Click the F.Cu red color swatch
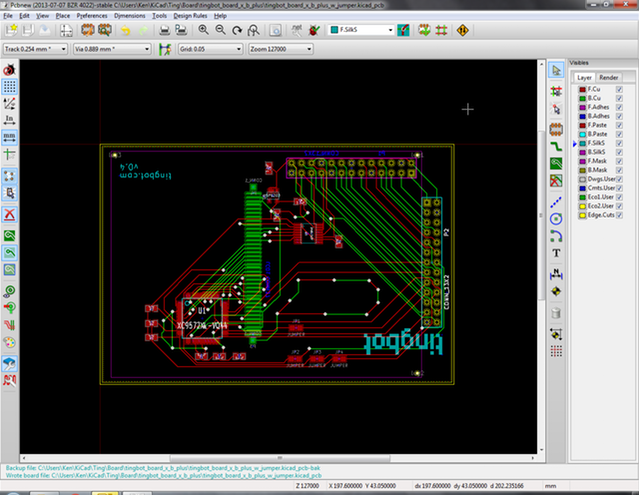This screenshot has height=495, width=639. (582, 89)
